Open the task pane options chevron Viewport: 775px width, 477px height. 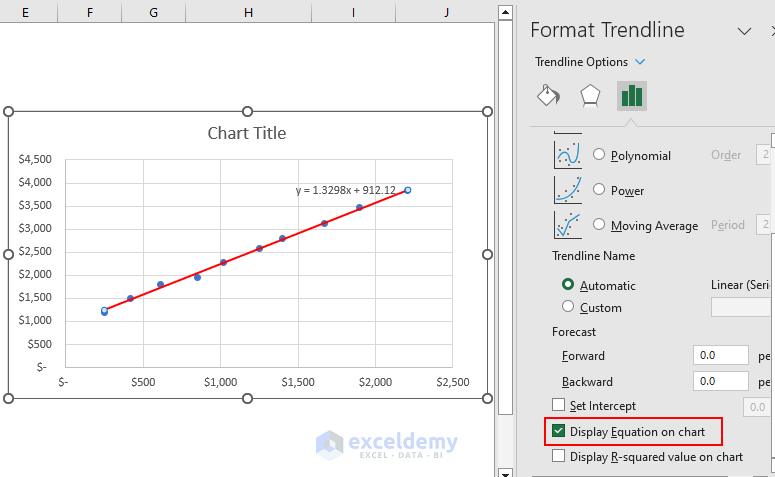coord(744,32)
